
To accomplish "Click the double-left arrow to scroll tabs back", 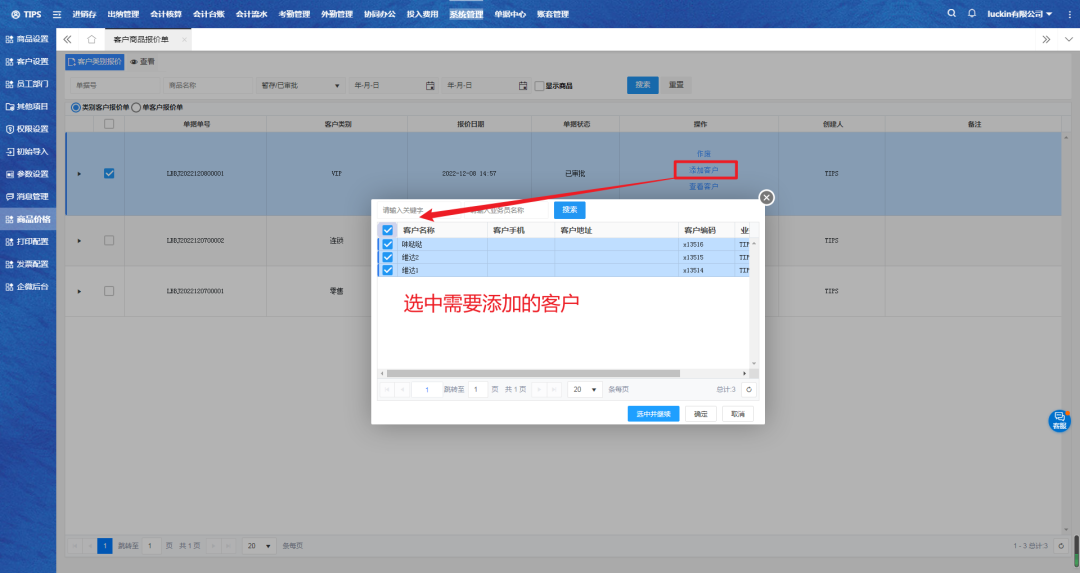I will point(67,39).
